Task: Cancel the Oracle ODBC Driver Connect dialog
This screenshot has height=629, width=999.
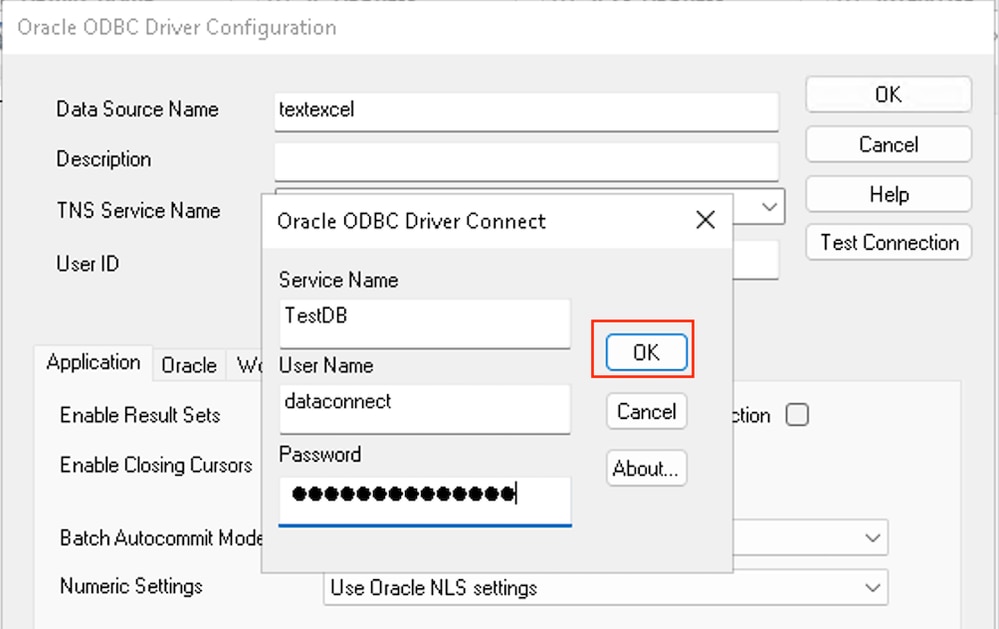Action: (646, 412)
